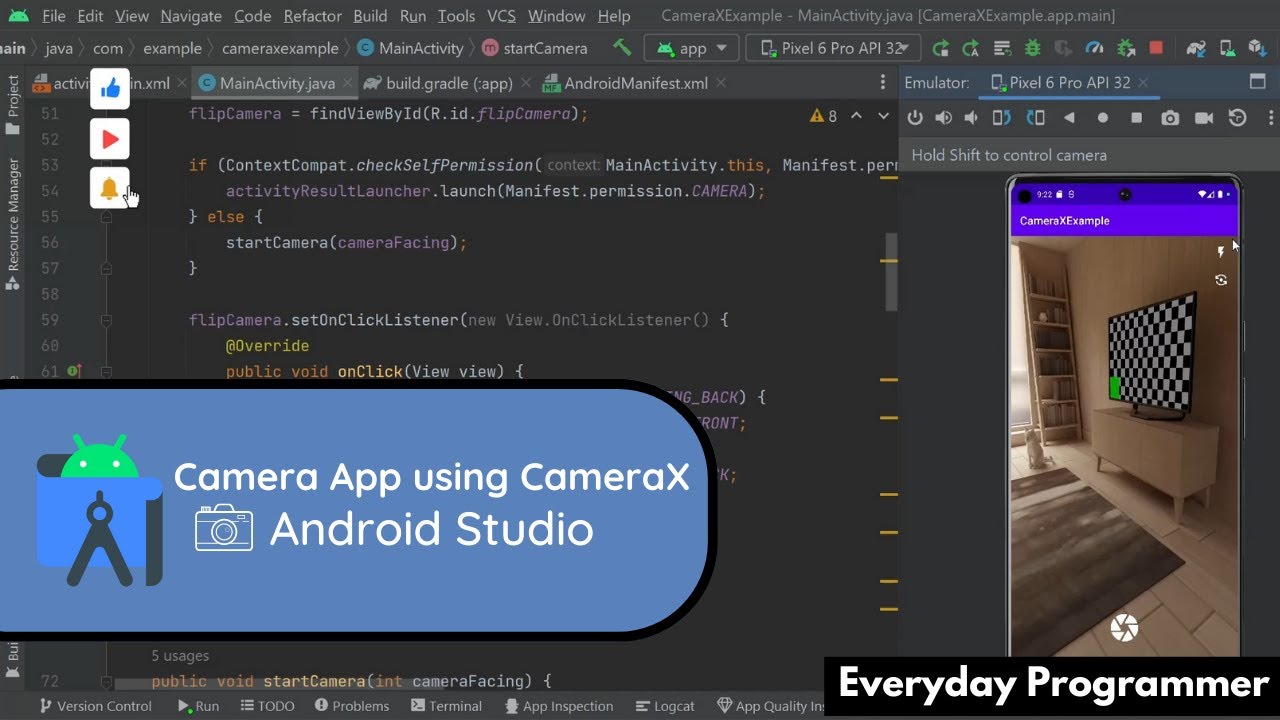Click the MainActivity breadcrumb

411,48
